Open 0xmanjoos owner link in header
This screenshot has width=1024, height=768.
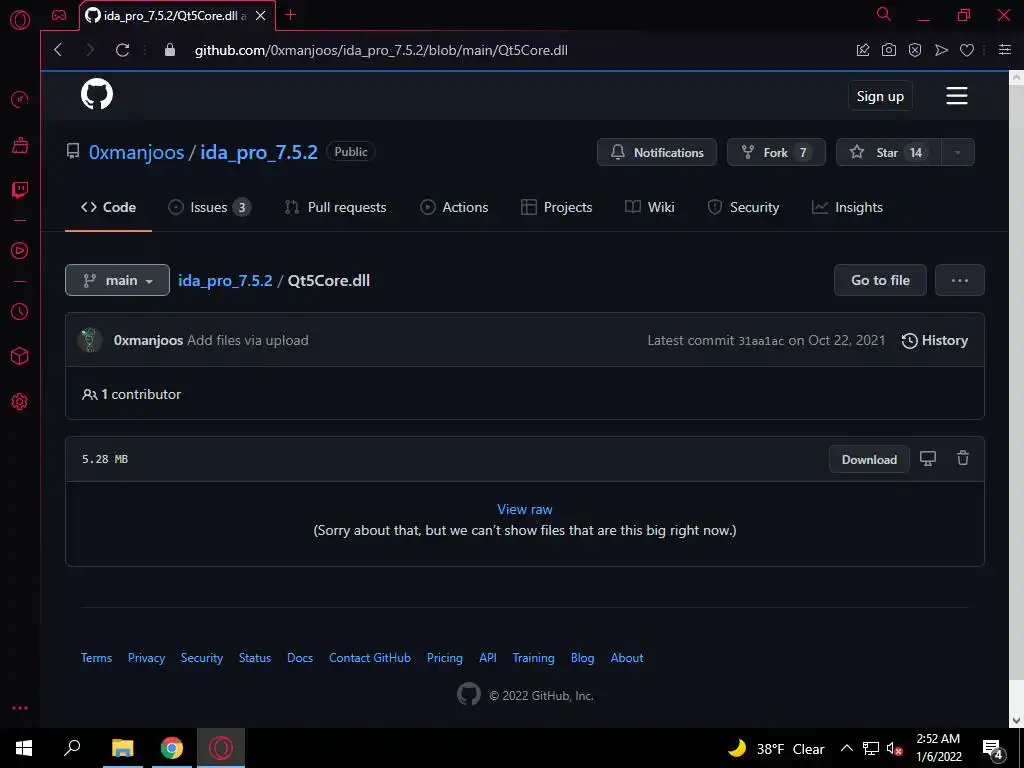pyautogui.click(x=136, y=152)
